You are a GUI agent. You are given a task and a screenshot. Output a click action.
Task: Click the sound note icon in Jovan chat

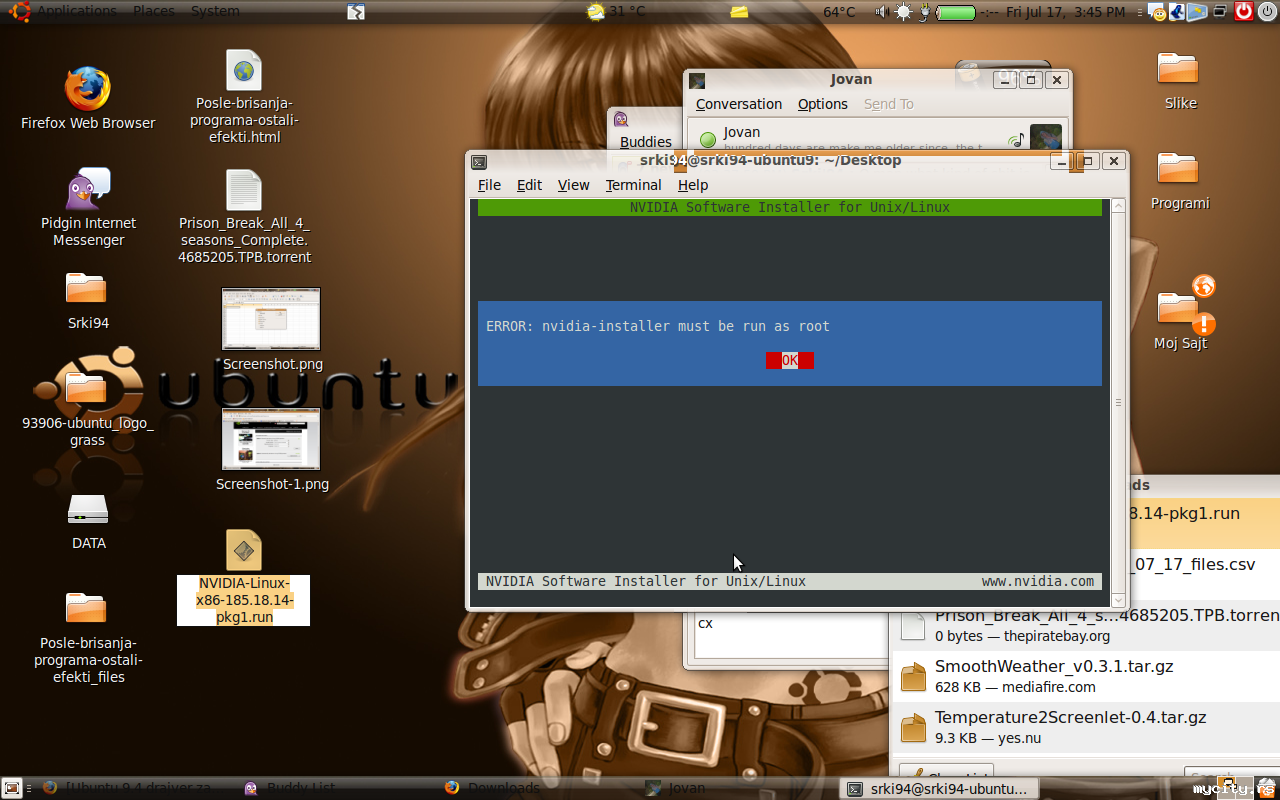click(x=1017, y=140)
